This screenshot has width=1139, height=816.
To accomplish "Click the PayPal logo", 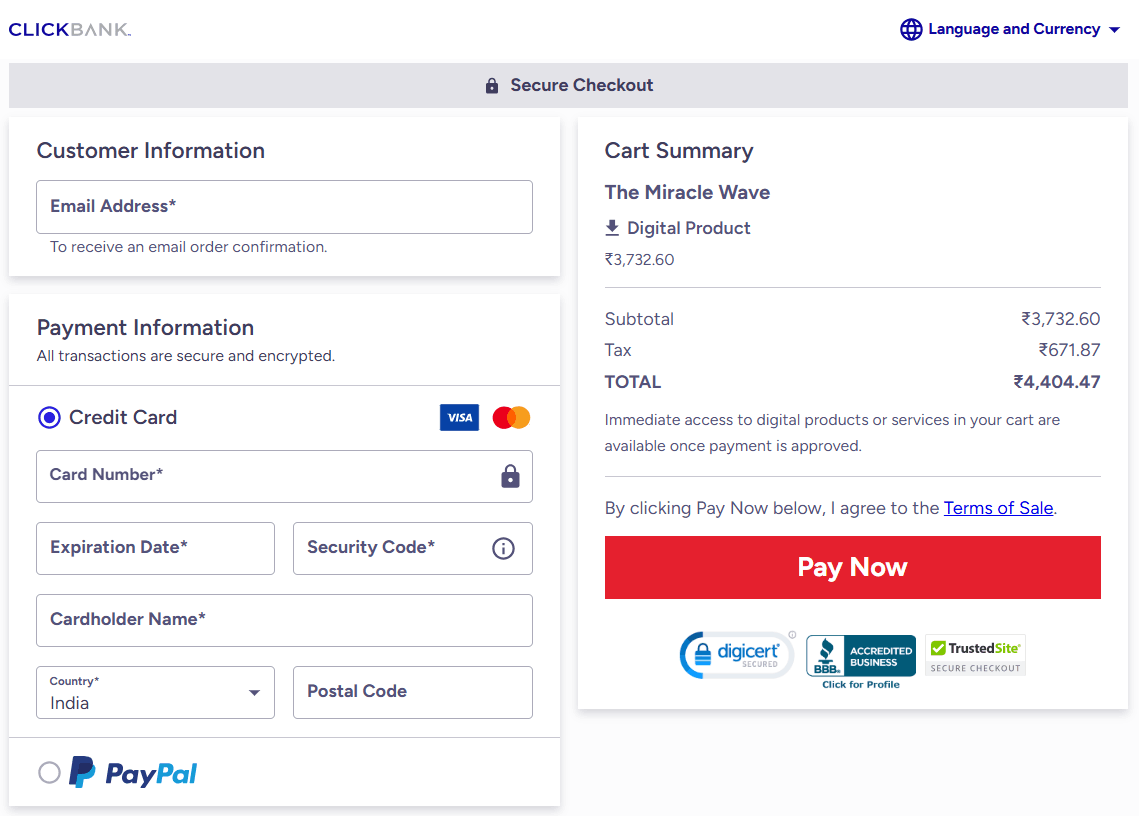I will 134,773.
